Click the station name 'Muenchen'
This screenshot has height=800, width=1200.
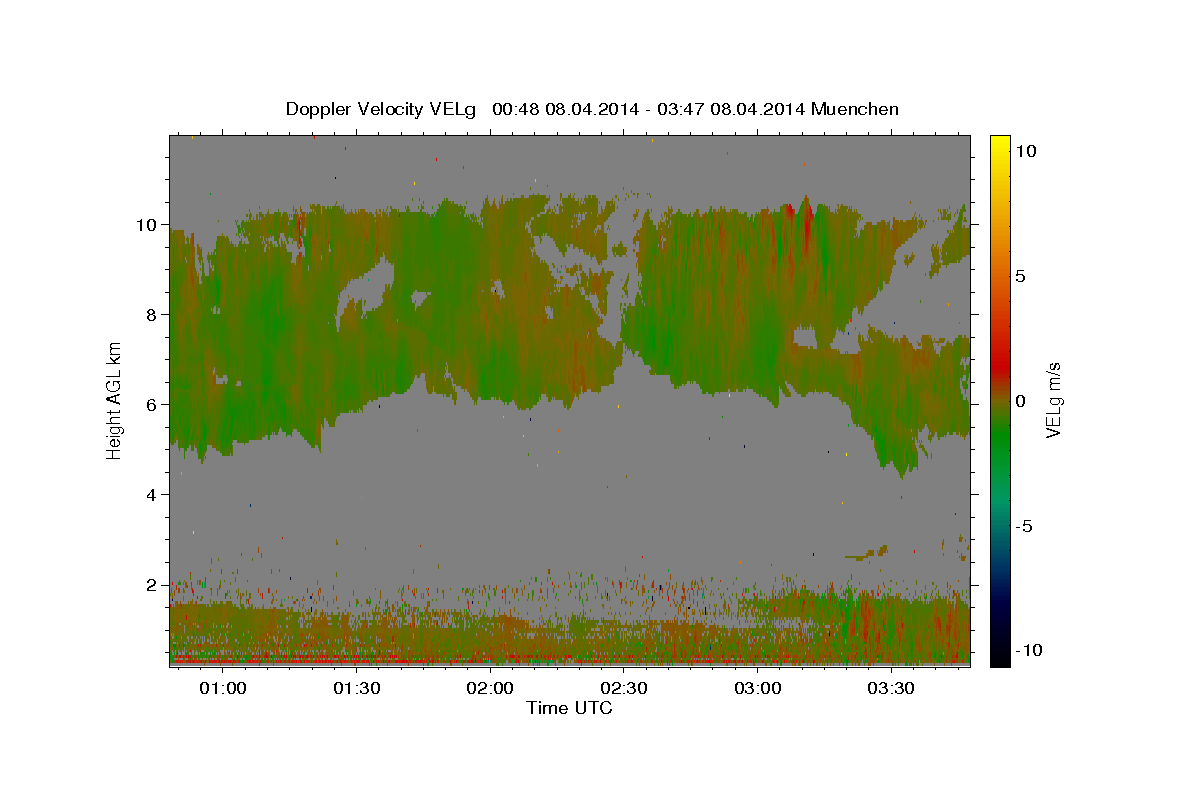(x=855, y=109)
